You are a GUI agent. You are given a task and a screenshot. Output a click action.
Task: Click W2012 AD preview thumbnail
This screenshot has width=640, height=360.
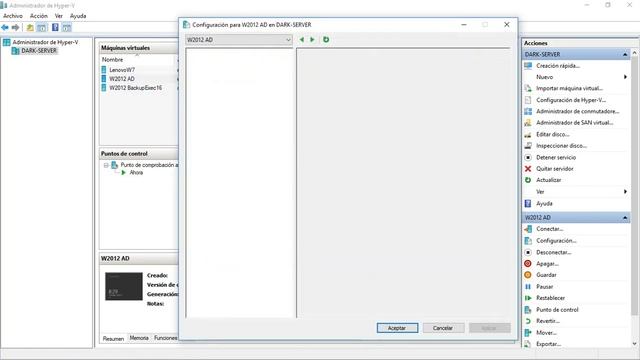[124, 286]
